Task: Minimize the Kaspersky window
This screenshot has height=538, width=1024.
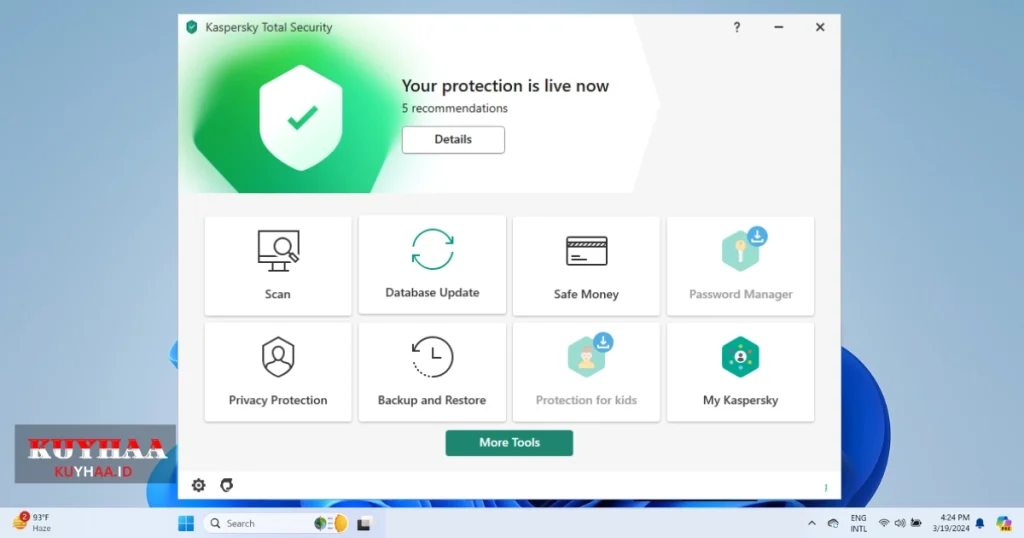Action: pyautogui.click(x=778, y=27)
